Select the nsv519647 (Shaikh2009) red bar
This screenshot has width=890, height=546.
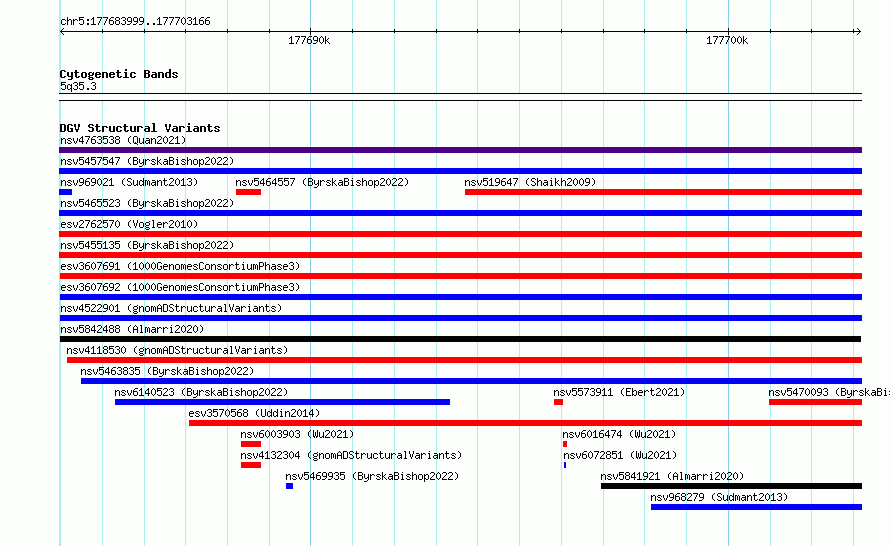663,192
